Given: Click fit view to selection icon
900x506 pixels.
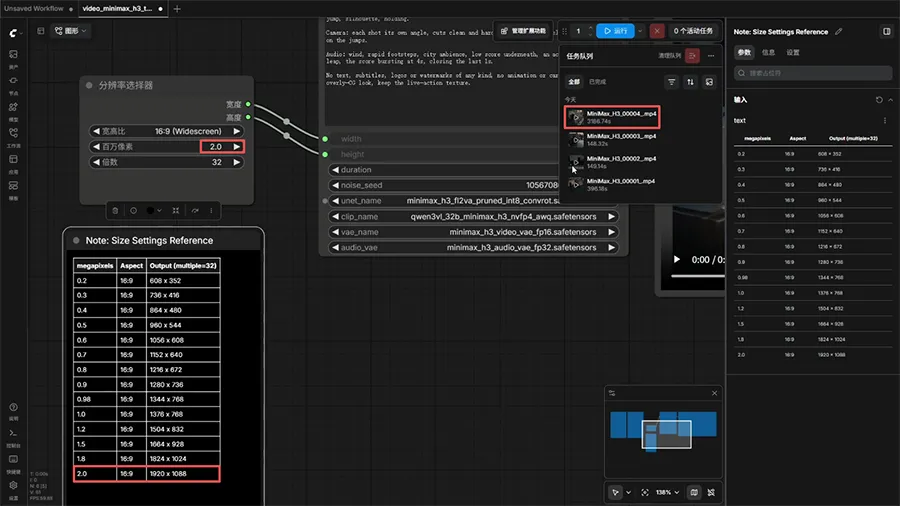Looking at the screenshot, I should [x=645, y=492].
